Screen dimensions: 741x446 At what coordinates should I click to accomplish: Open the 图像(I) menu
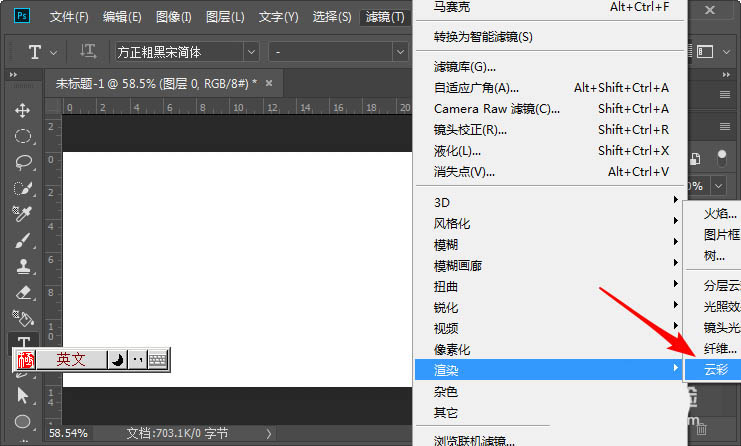(x=173, y=17)
